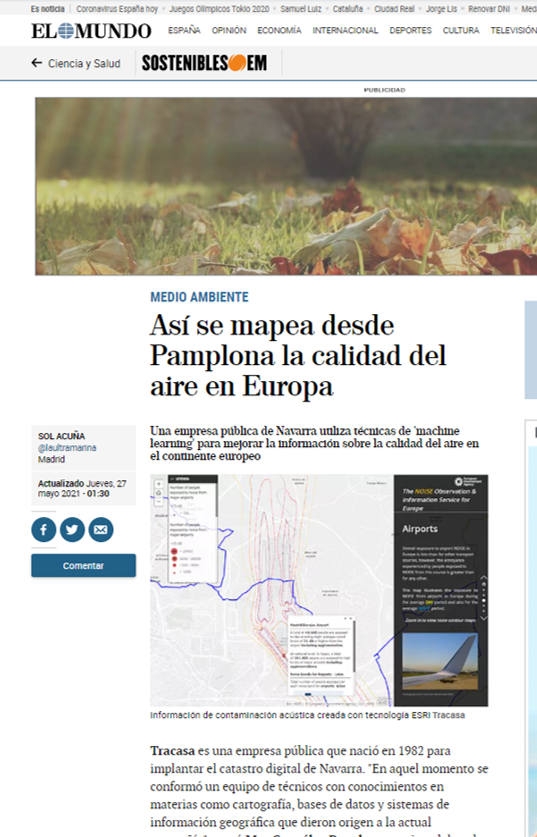
Task: Click the 'Madrid' location under author
Action: click(x=51, y=459)
